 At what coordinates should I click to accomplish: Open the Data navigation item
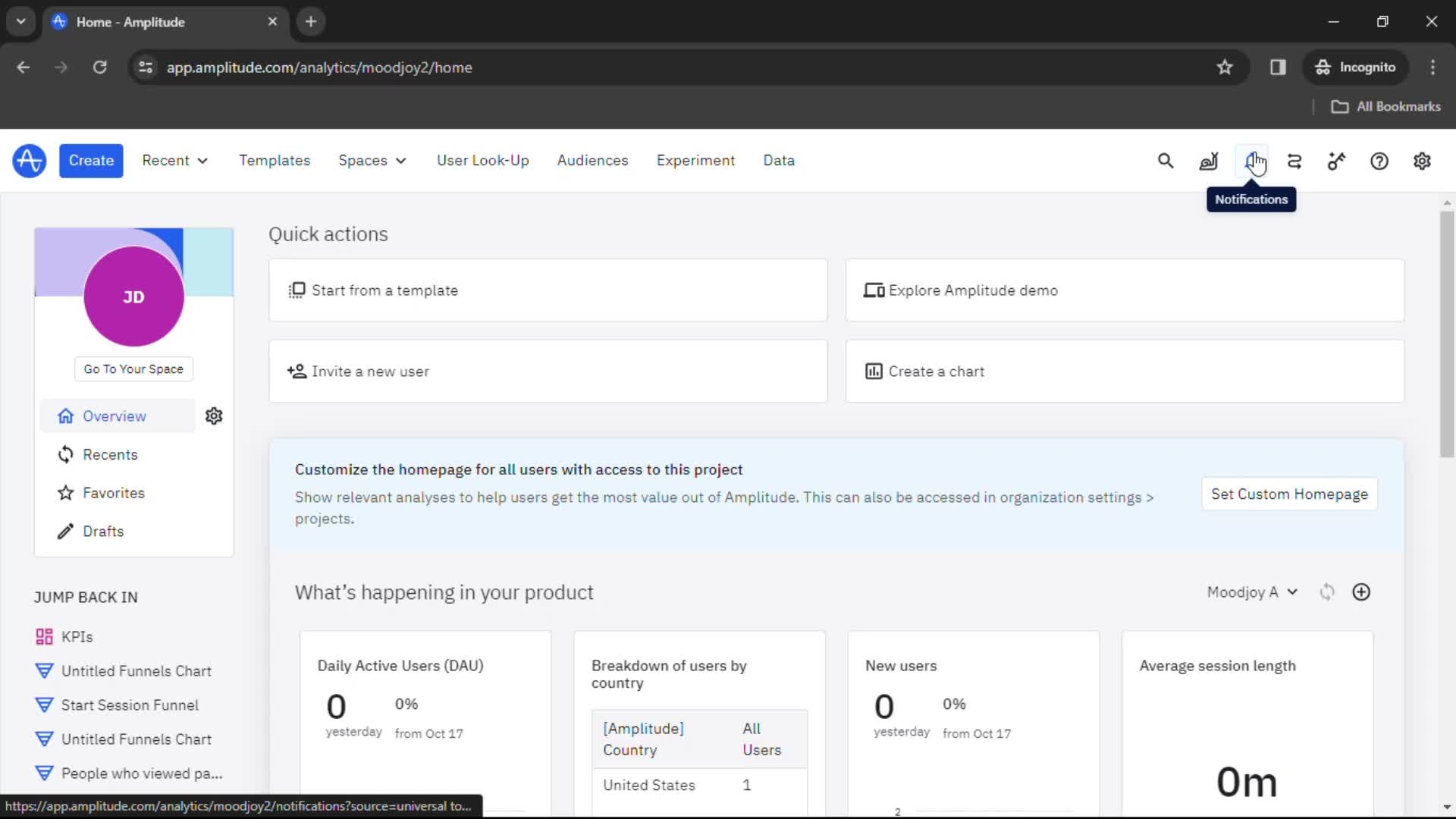[x=779, y=161]
